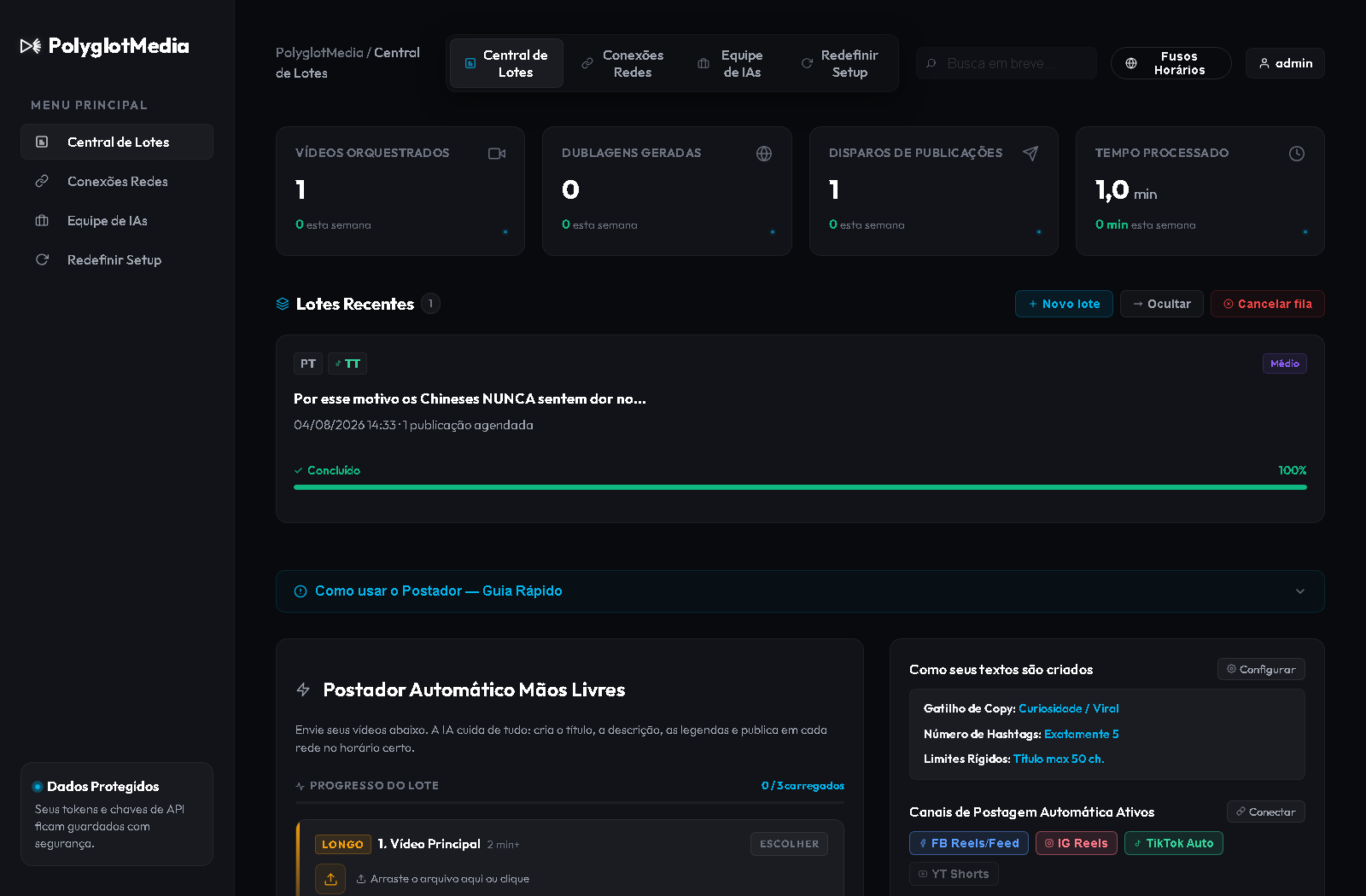Select Equipe de IAs in the sidebar

(x=117, y=220)
